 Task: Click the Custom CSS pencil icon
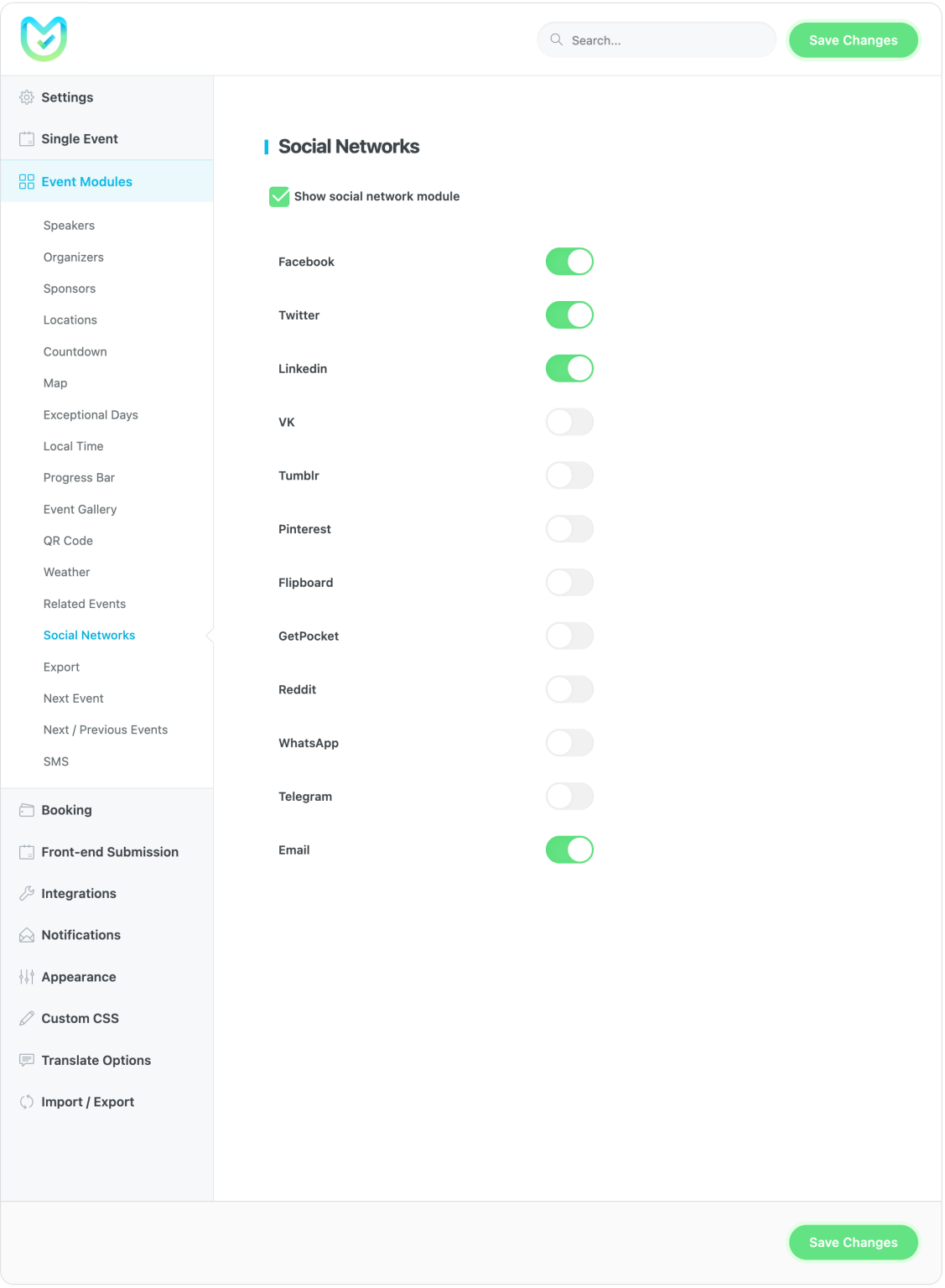27,1019
